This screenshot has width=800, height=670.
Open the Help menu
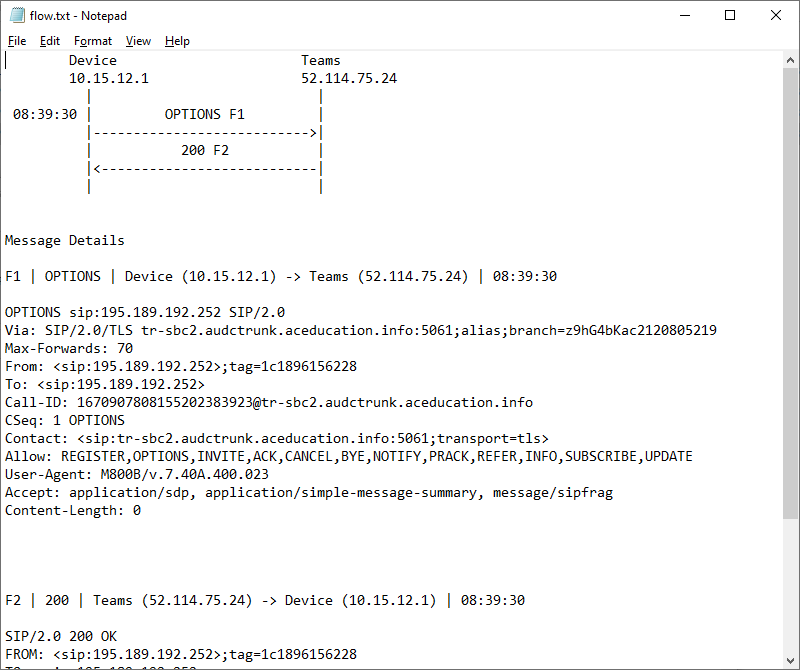click(x=177, y=41)
